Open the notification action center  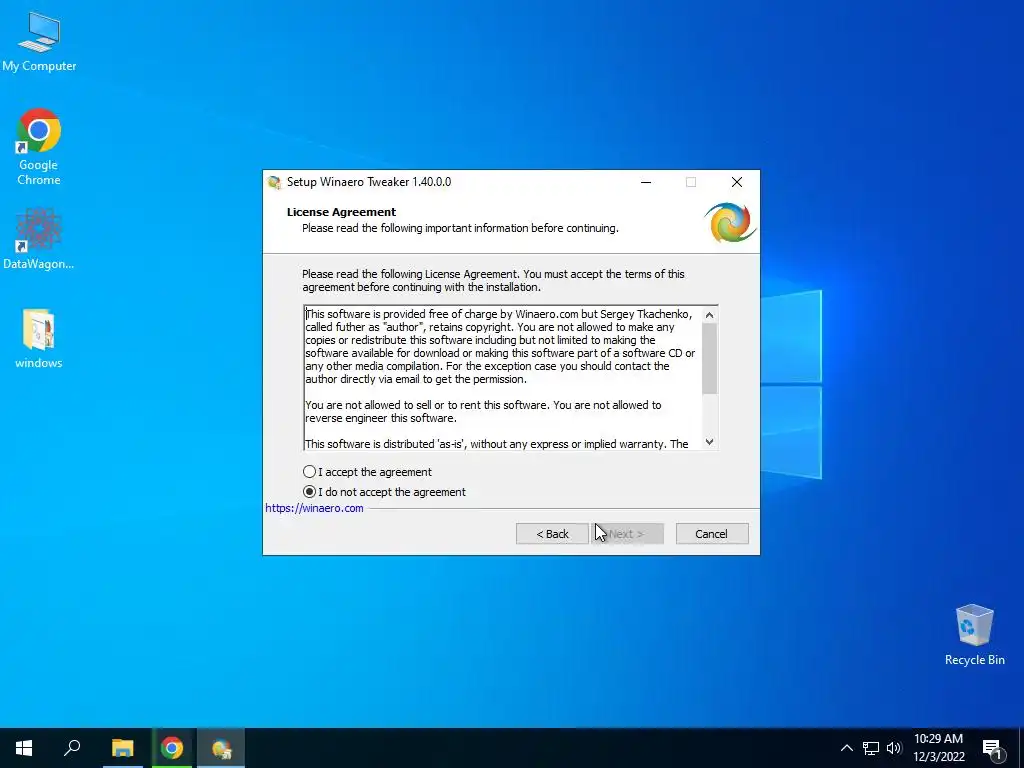pyautogui.click(x=992, y=748)
